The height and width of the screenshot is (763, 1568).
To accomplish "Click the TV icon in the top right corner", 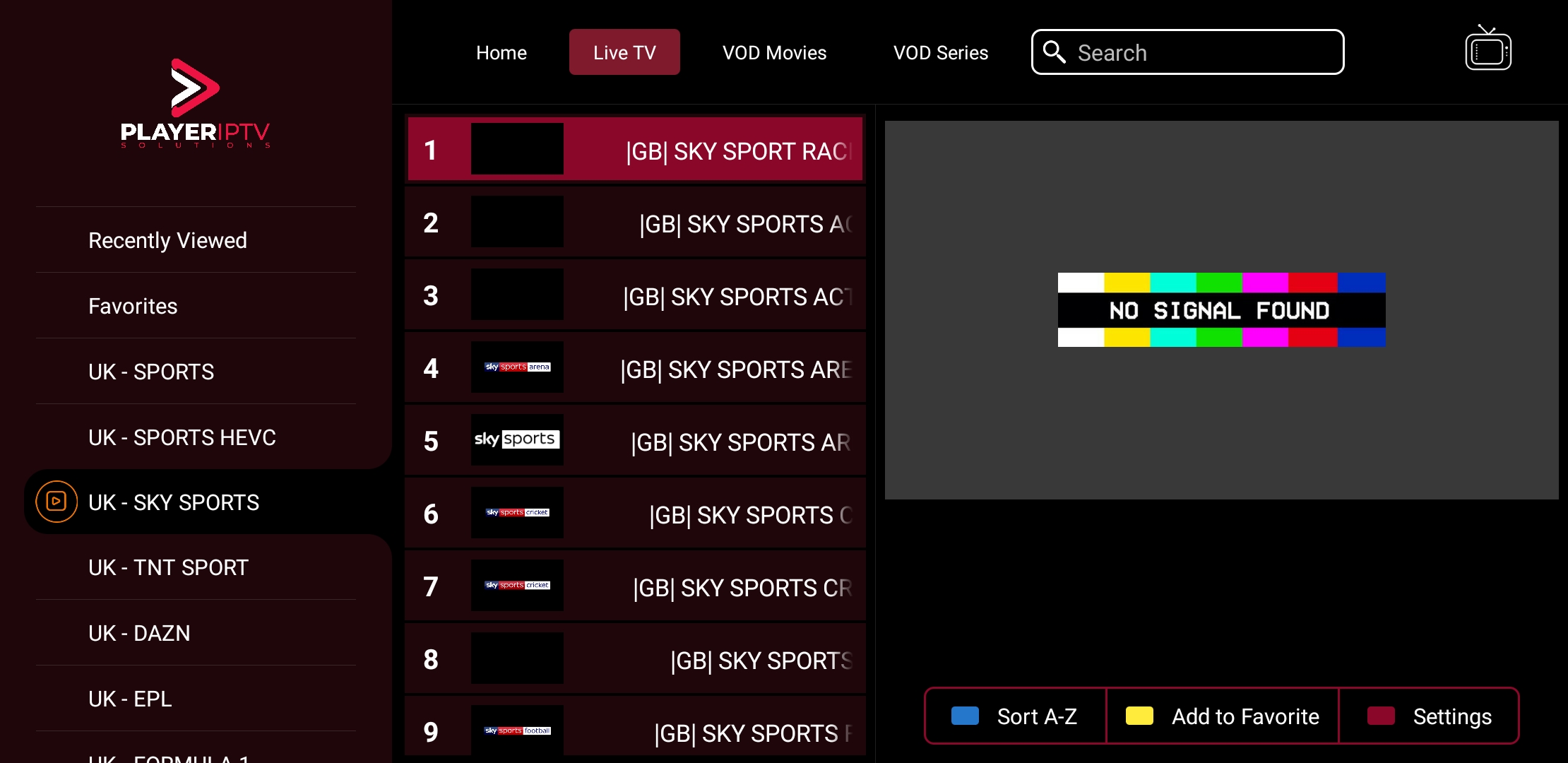I will [1488, 49].
